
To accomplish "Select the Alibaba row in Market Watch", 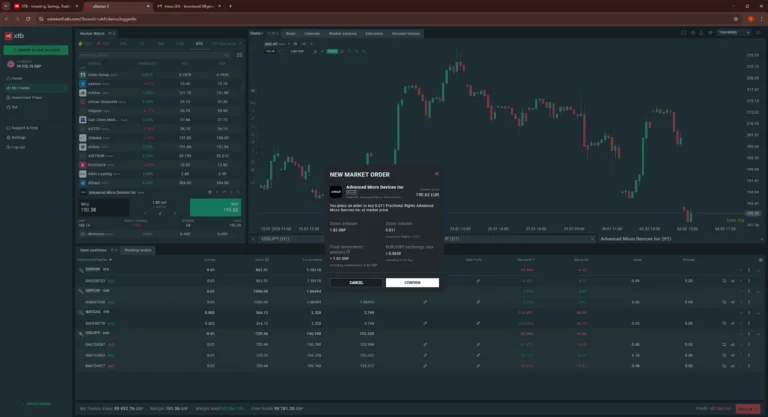I will coord(160,138).
